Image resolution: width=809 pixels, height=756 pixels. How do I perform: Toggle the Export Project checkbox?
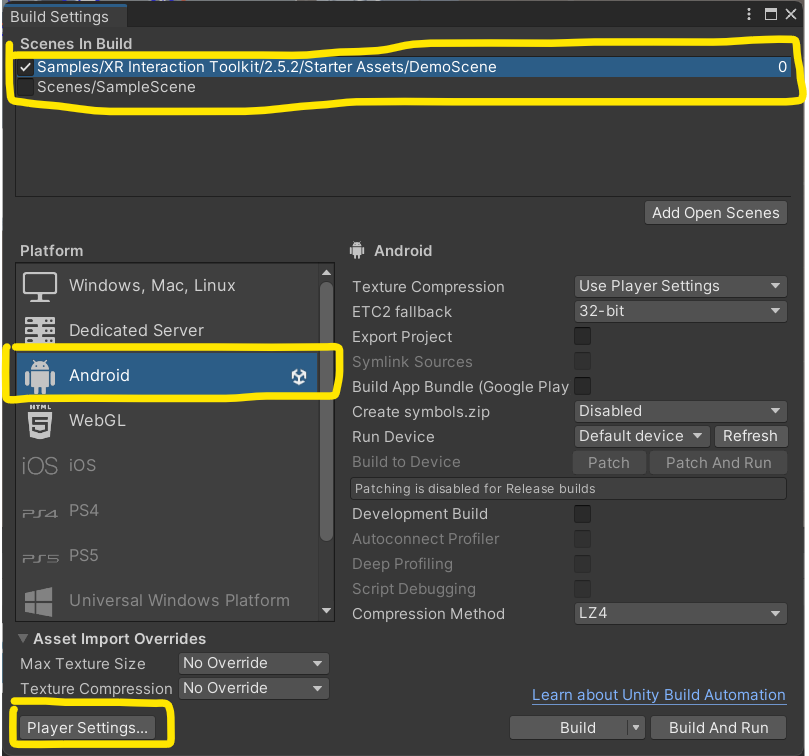pyautogui.click(x=583, y=336)
